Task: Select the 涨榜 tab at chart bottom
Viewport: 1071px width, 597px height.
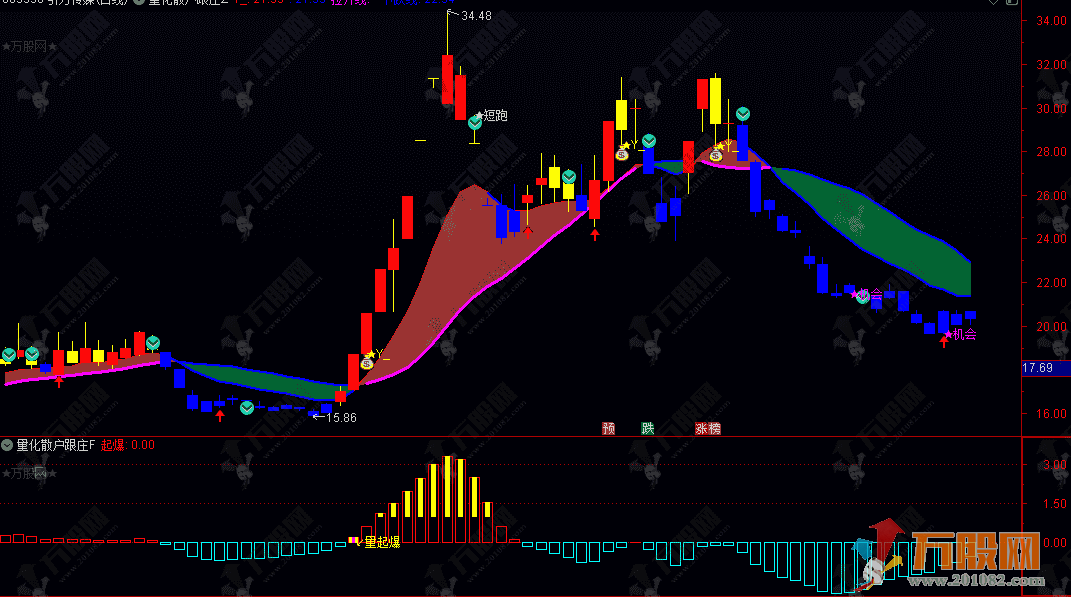Action: 708,428
